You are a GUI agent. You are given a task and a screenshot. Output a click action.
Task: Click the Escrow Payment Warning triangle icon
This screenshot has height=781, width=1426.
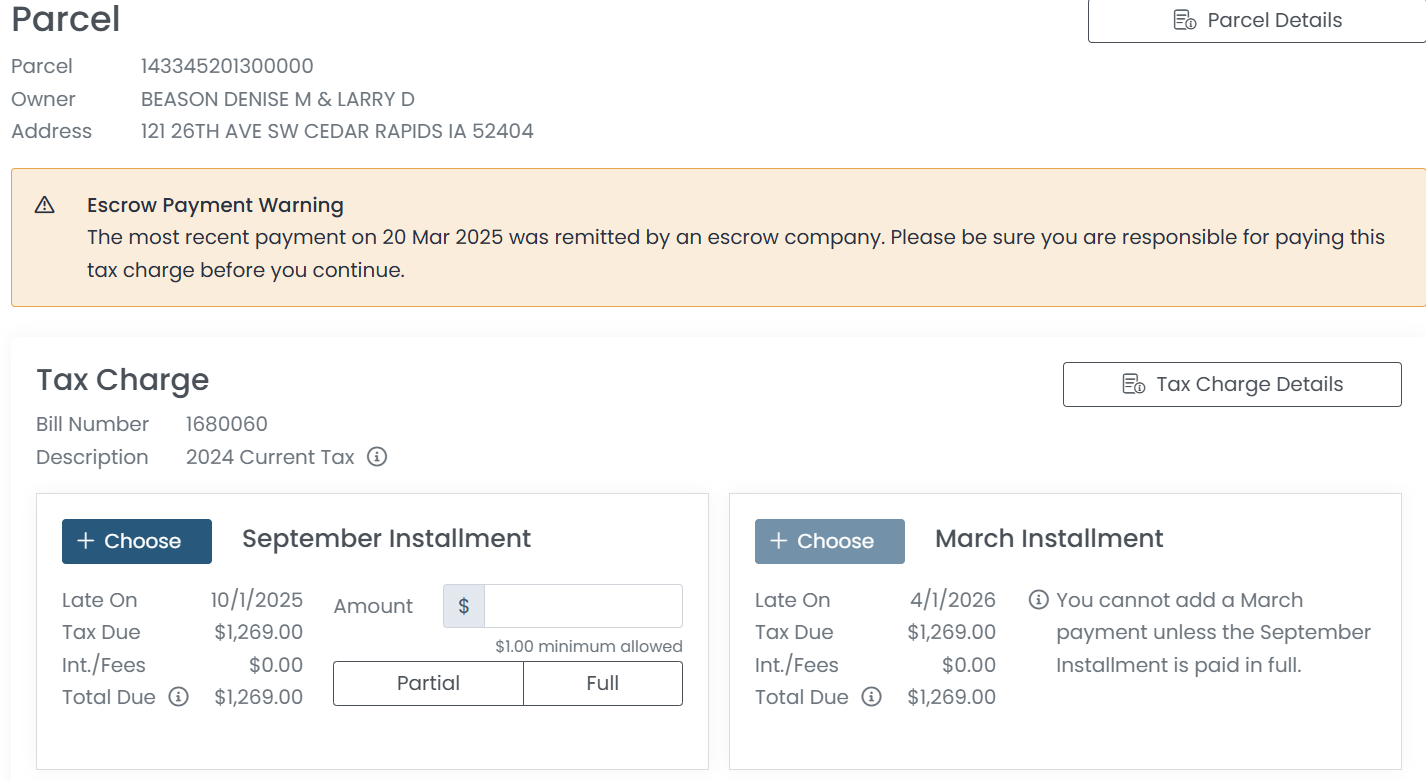(x=44, y=205)
